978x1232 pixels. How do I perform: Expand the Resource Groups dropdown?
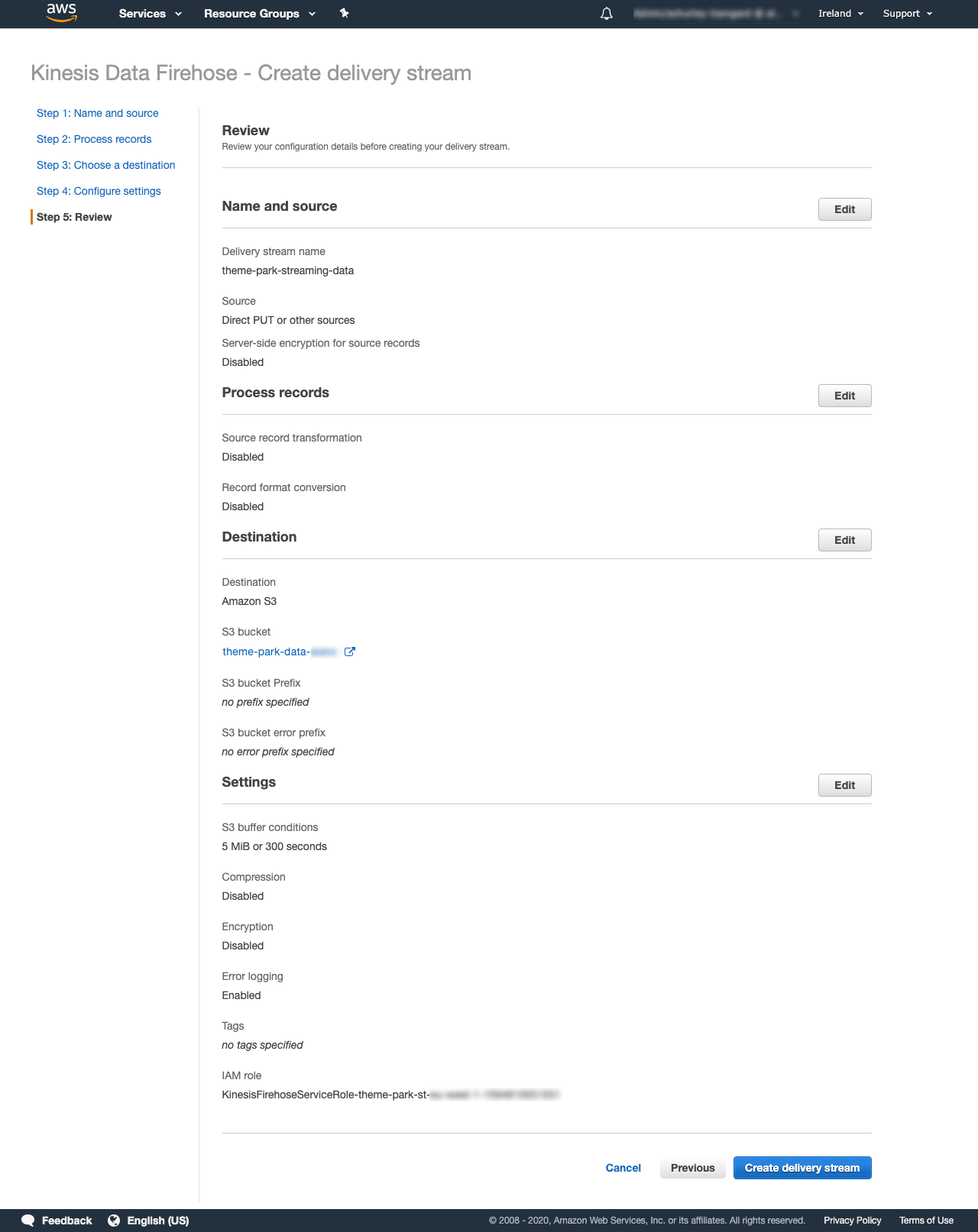tap(260, 14)
